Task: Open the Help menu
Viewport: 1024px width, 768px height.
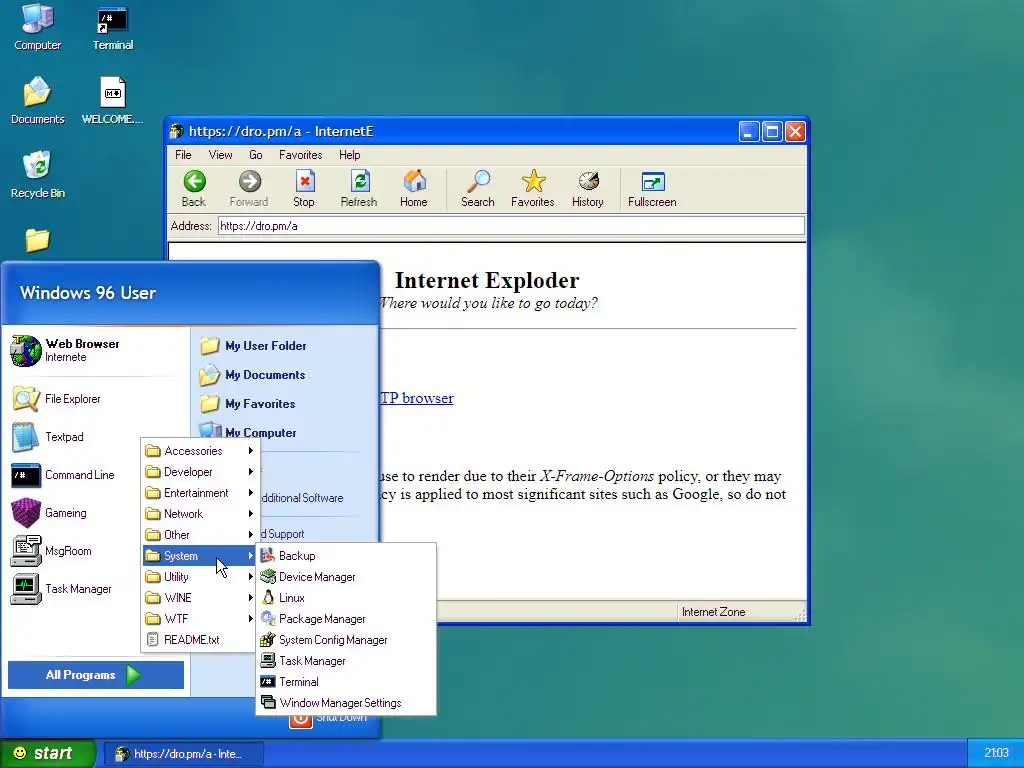Action: pos(349,155)
